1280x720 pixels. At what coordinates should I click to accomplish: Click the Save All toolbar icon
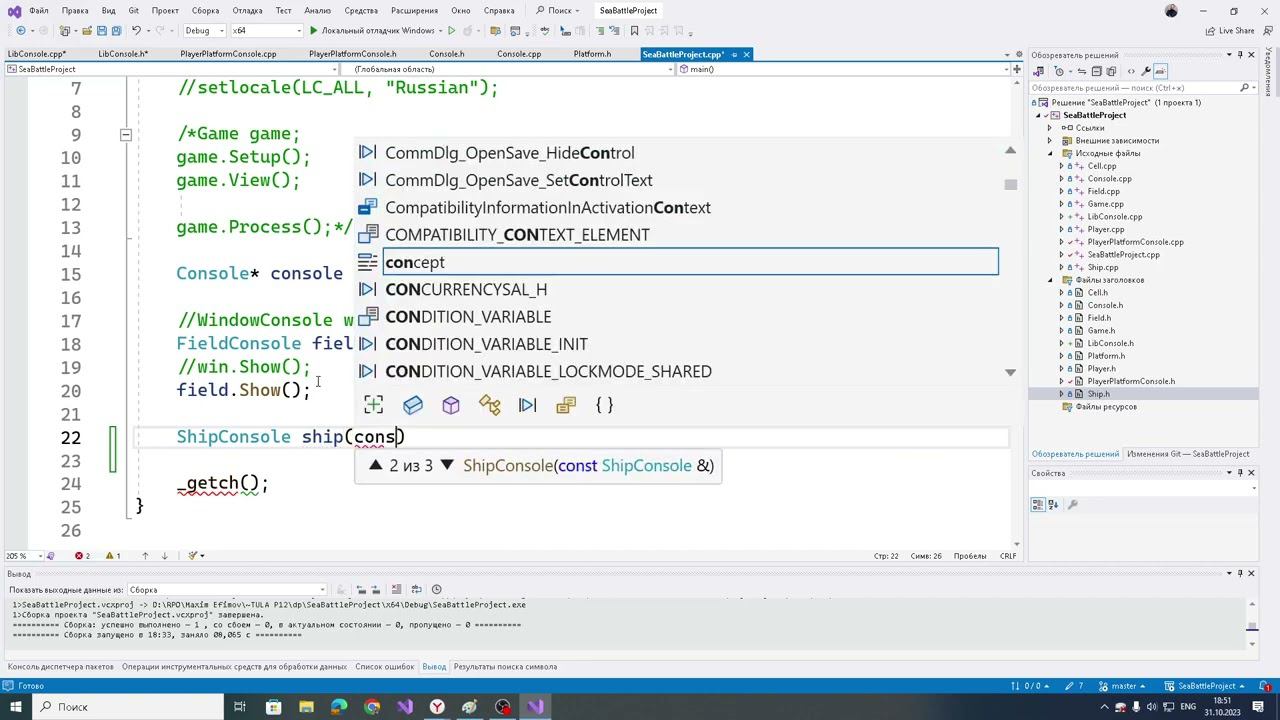pos(116,31)
